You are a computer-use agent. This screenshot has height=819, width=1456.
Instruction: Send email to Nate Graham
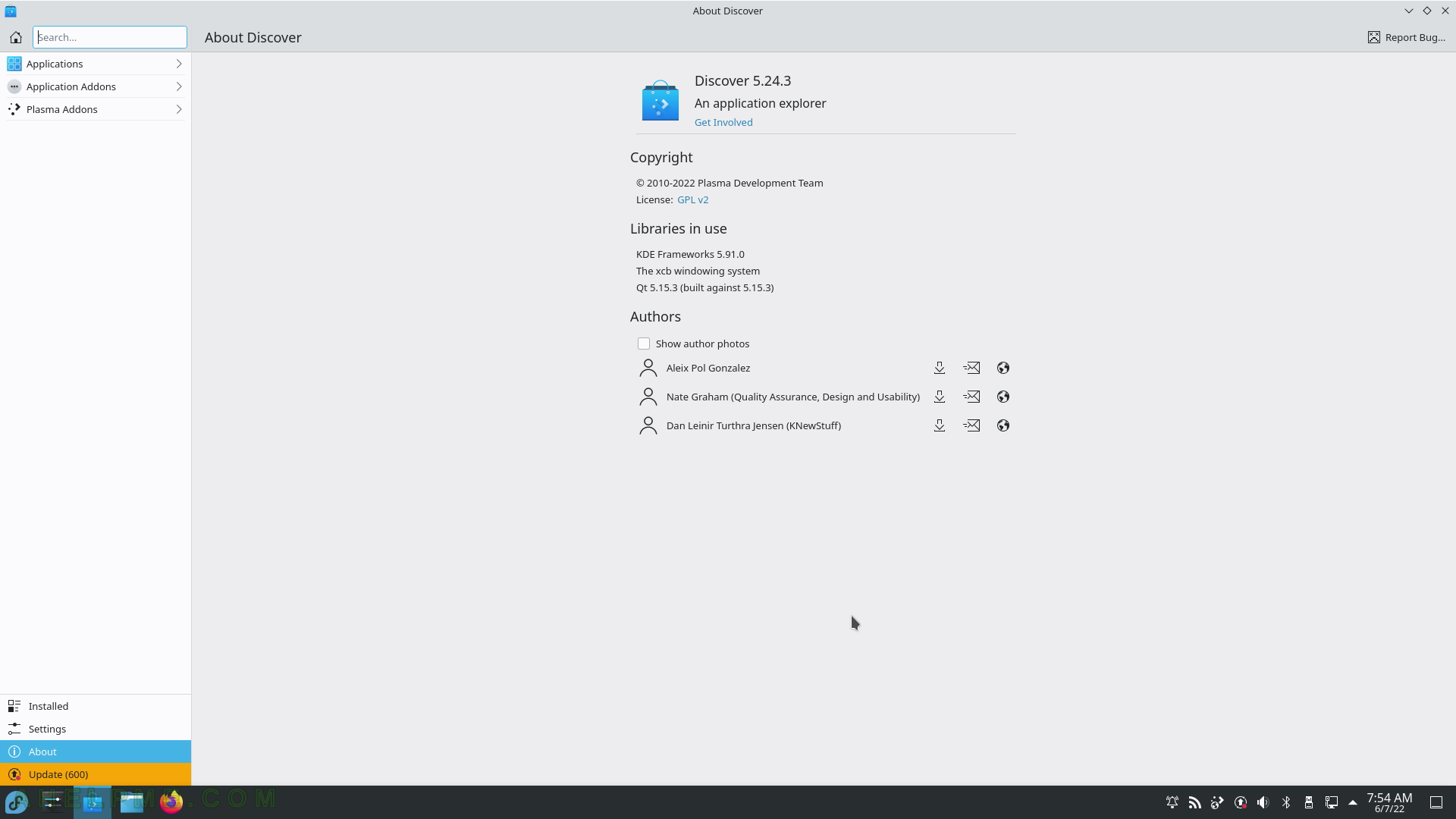(971, 397)
